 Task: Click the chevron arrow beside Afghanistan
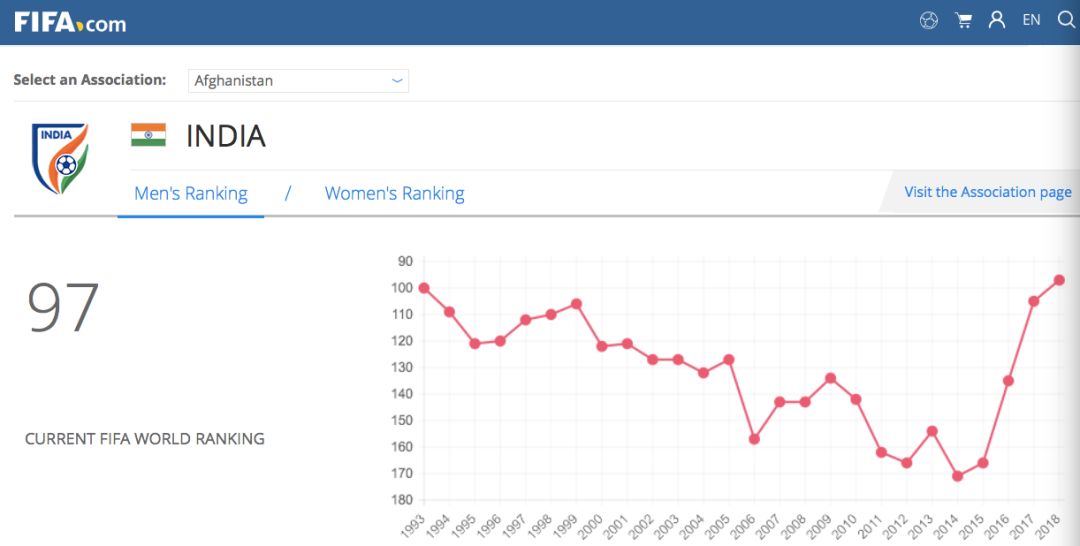pyautogui.click(x=397, y=81)
